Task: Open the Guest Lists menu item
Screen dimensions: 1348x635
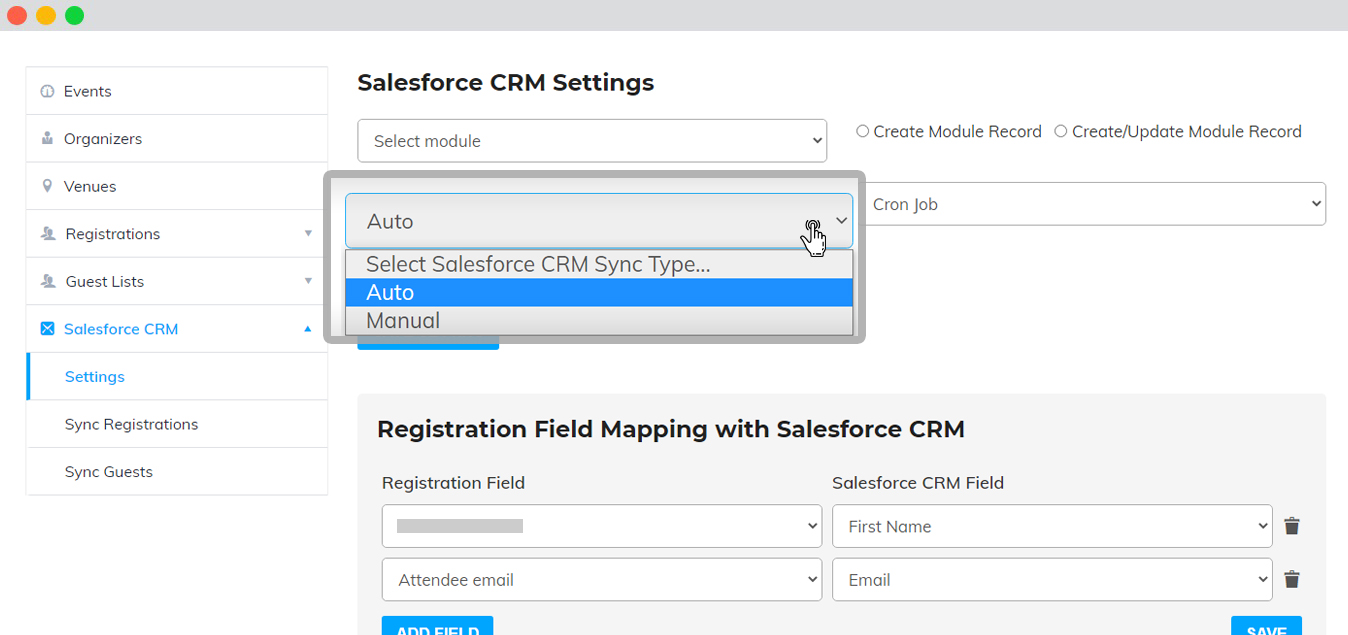Action: [x=177, y=281]
